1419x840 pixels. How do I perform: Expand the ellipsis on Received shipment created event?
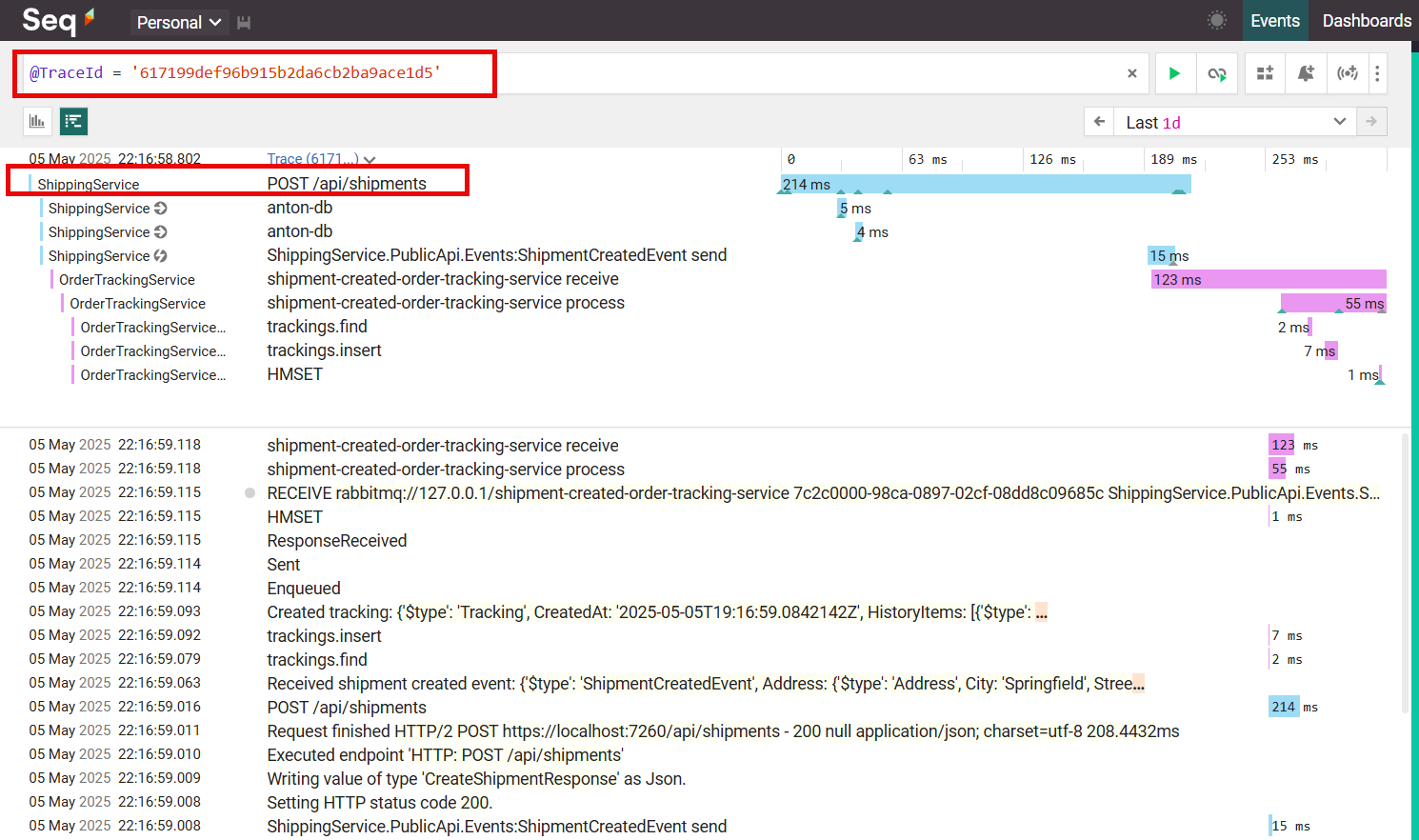(x=1139, y=684)
